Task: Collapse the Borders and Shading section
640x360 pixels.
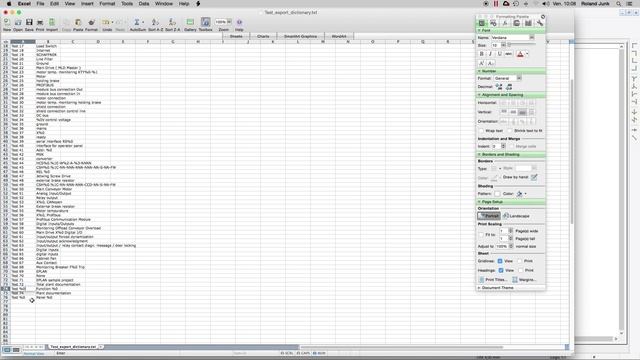Action: point(479,155)
